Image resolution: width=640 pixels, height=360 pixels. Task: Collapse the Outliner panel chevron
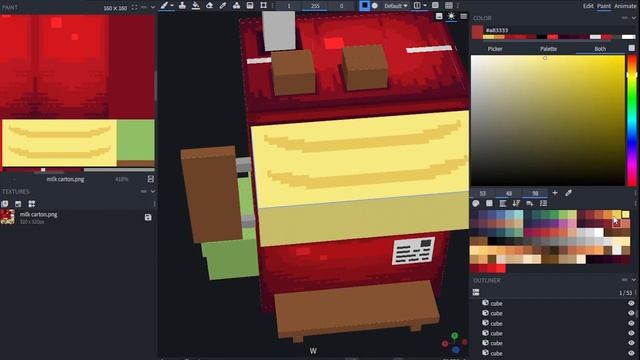(634, 280)
